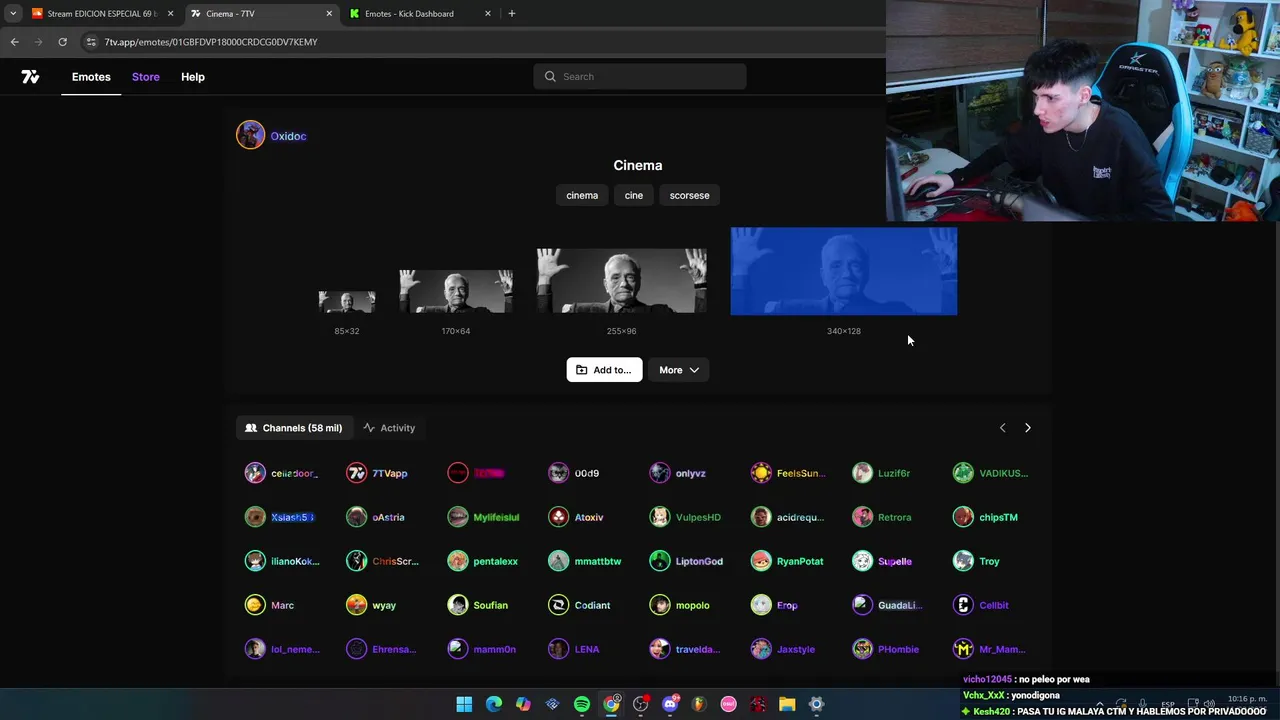Expand the More dropdown
The width and height of the screenshot is (1280, 720).
[x=679, y=370]
